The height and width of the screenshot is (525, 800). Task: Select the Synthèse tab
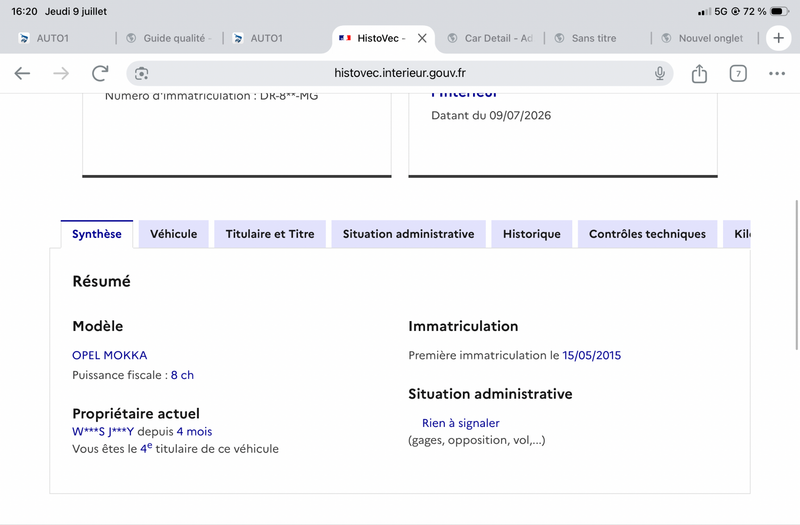97,234
